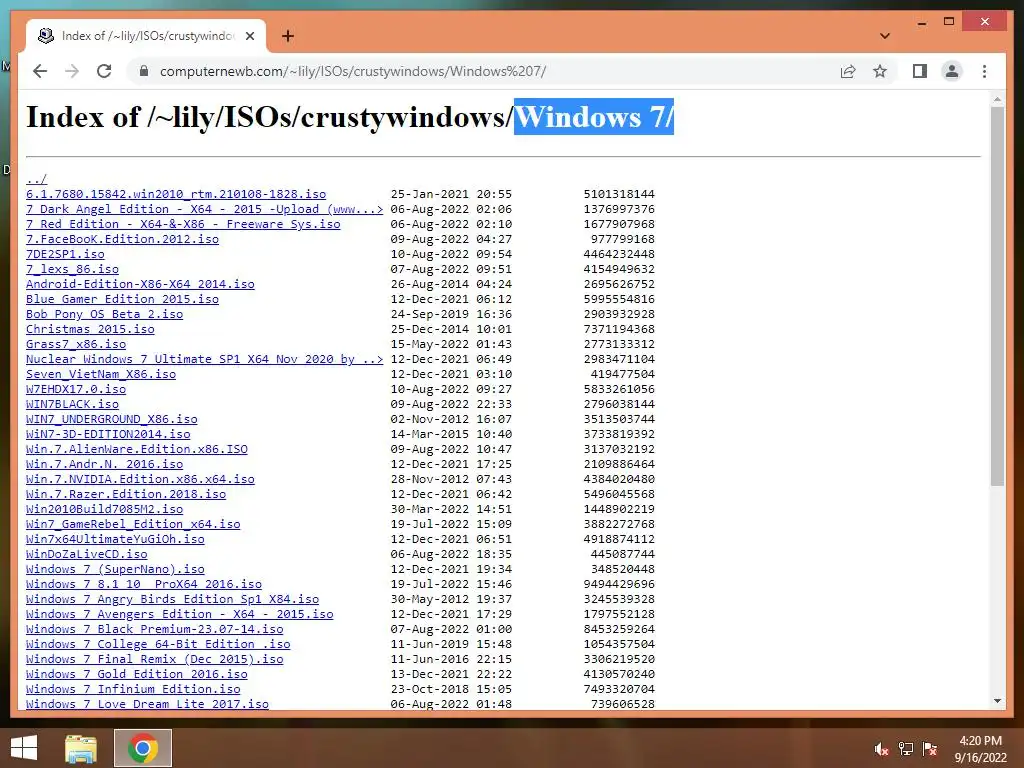1024x768 pixels.
Task: Click the browser back arrow
Action: pos(40,71)
